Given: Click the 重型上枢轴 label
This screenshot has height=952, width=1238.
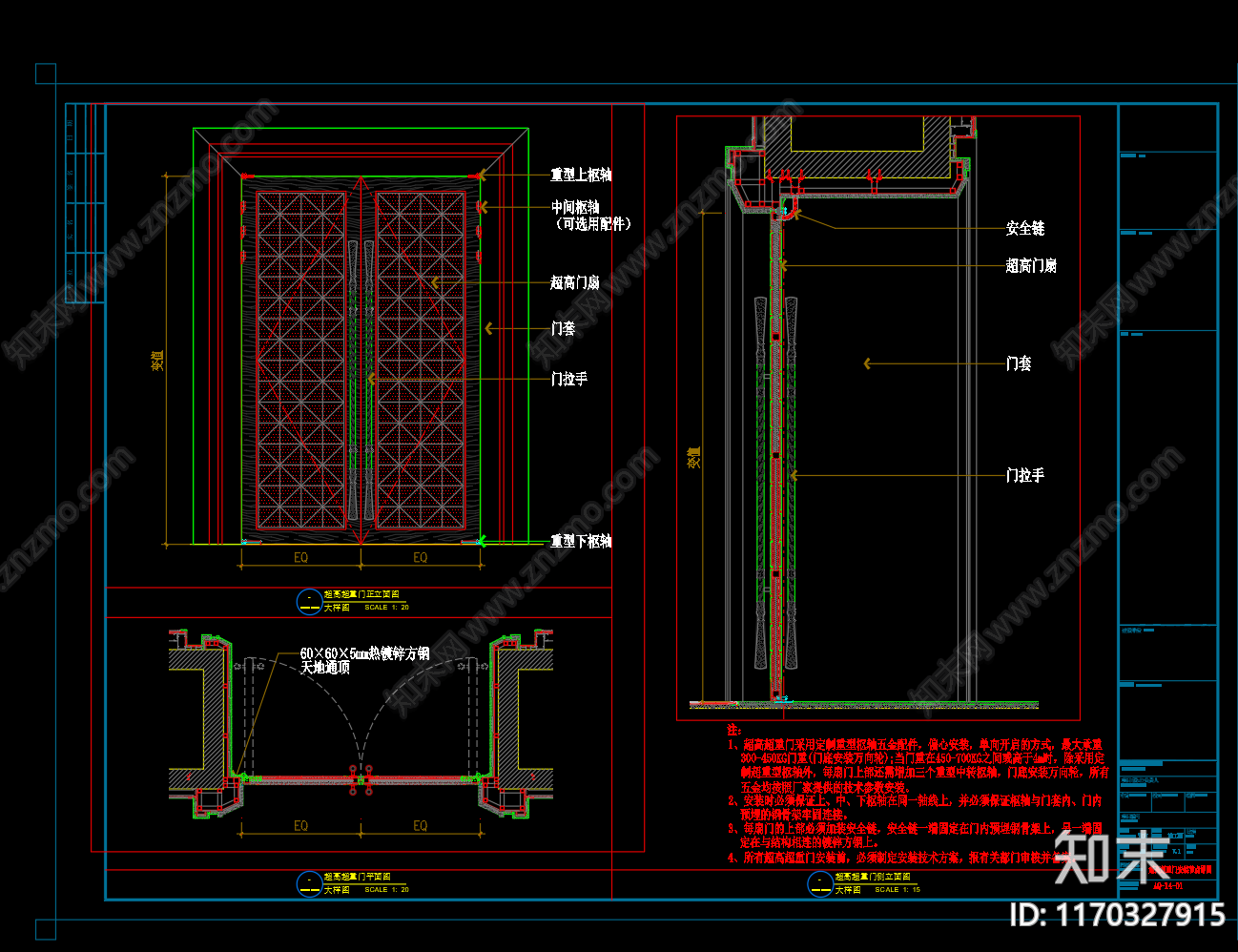Looking at the screenshot, I should point(581,175).
